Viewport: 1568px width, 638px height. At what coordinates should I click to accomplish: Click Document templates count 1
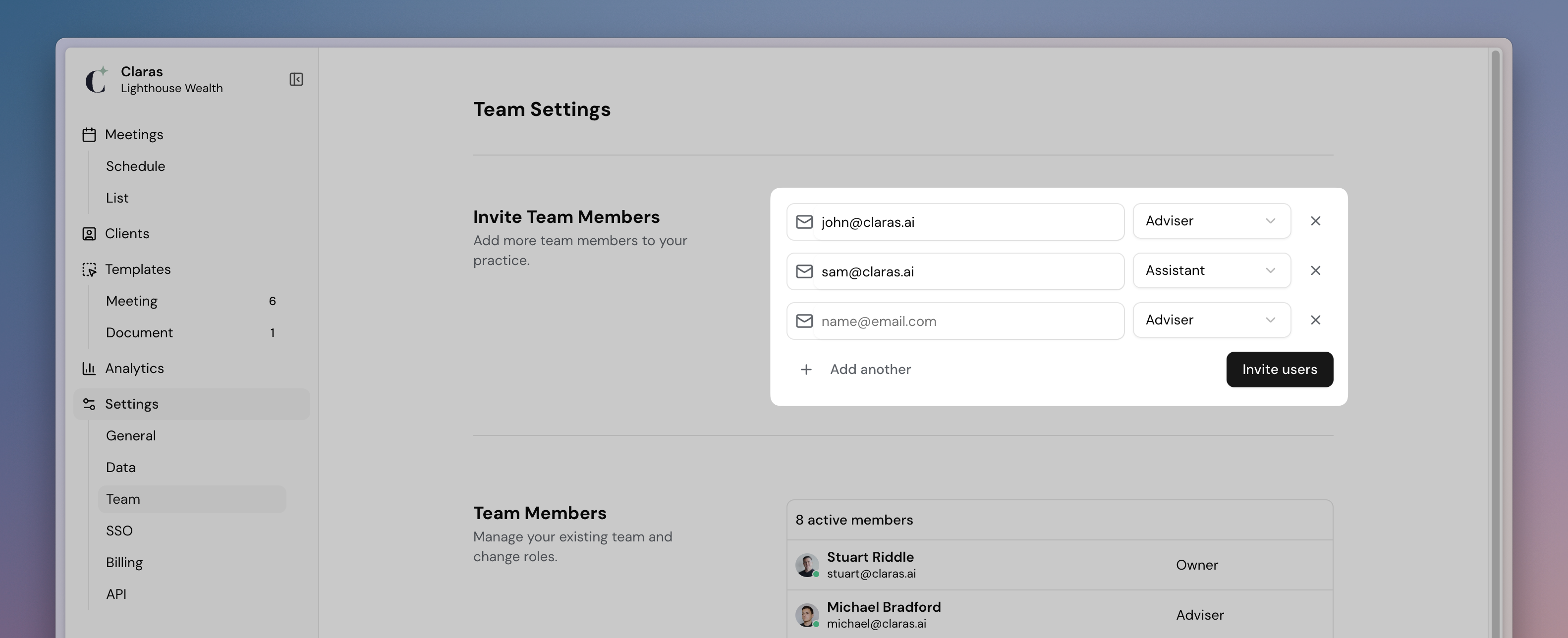(272, 333)
